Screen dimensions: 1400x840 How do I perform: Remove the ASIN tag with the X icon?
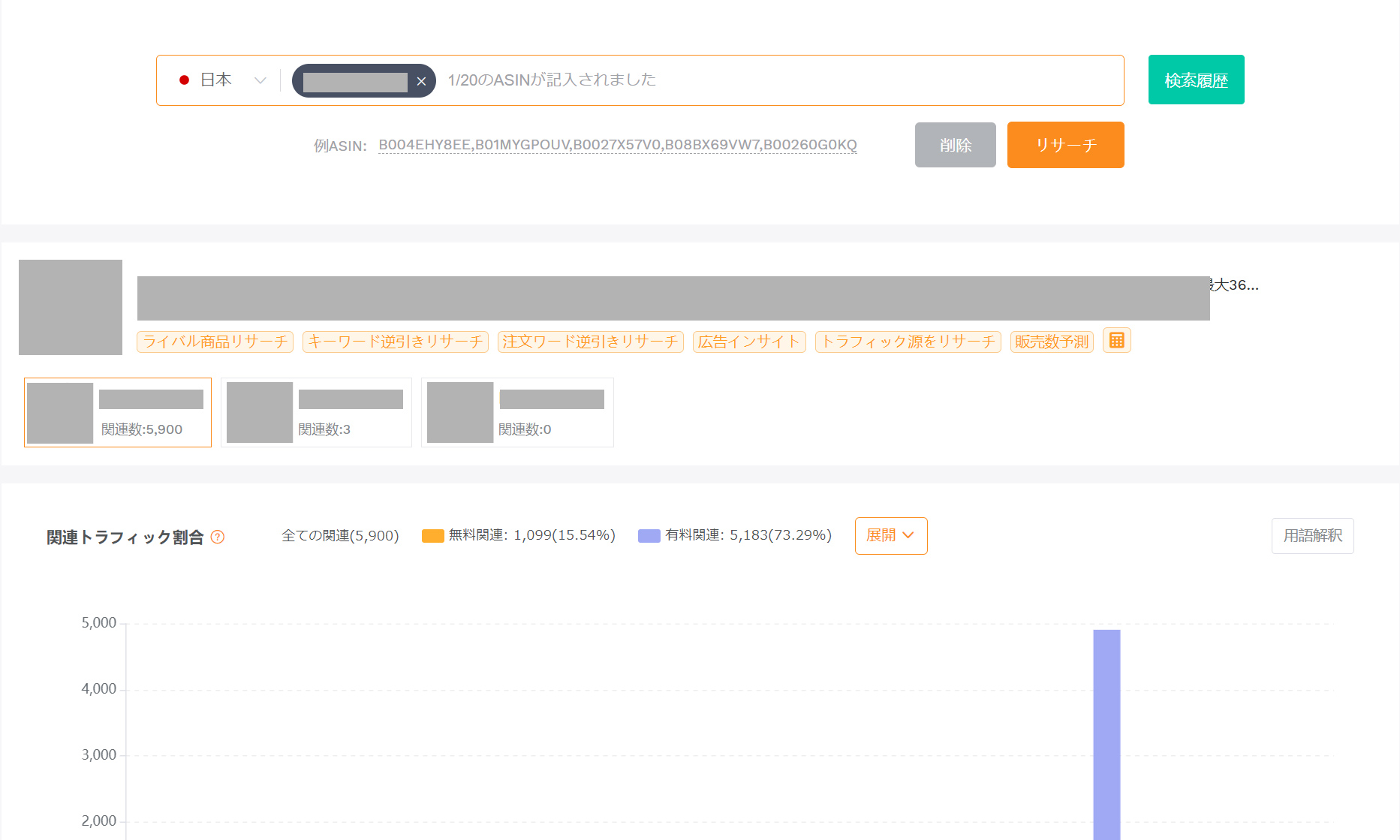421,81
